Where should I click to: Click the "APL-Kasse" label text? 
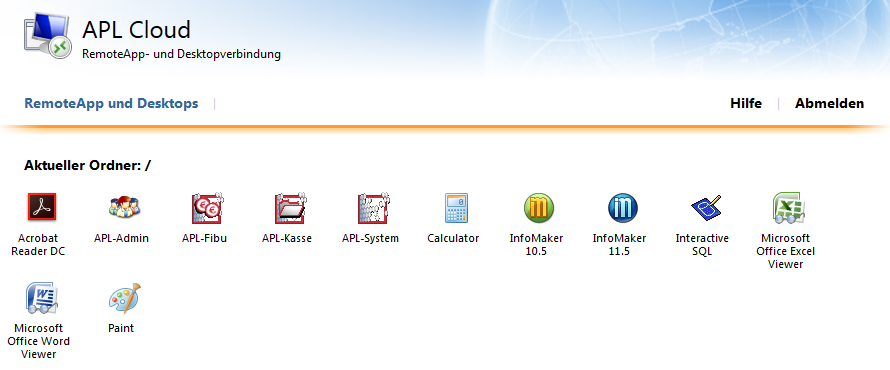click(x=287, y=238)
